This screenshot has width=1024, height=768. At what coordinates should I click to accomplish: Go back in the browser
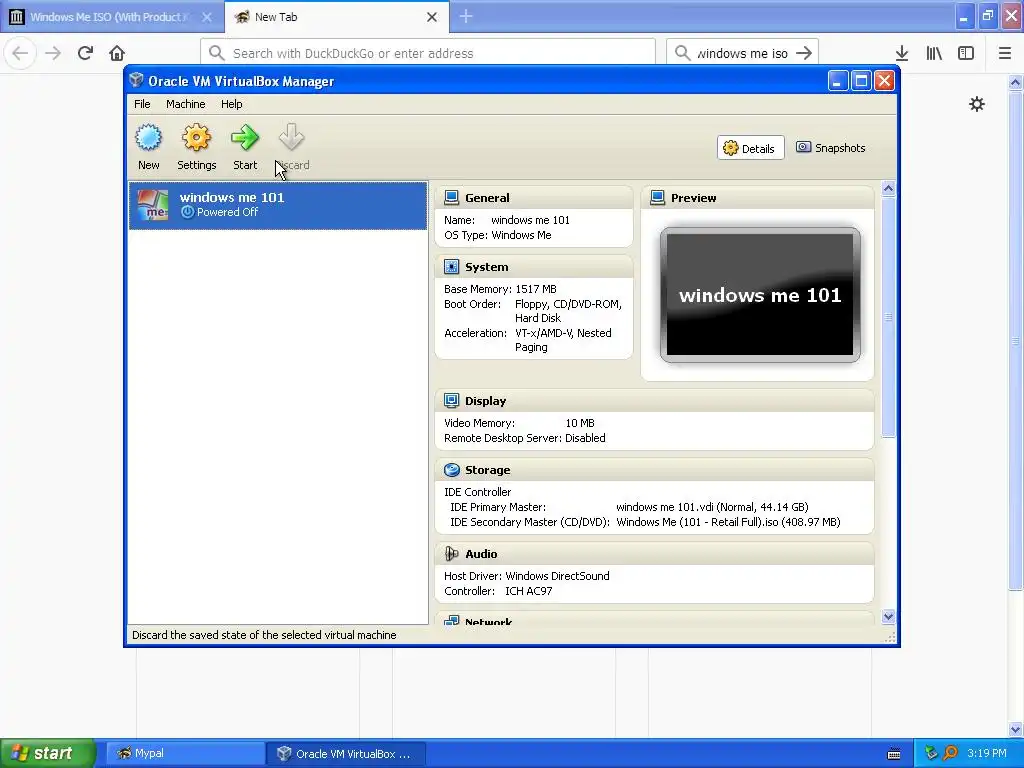[20, 53]
